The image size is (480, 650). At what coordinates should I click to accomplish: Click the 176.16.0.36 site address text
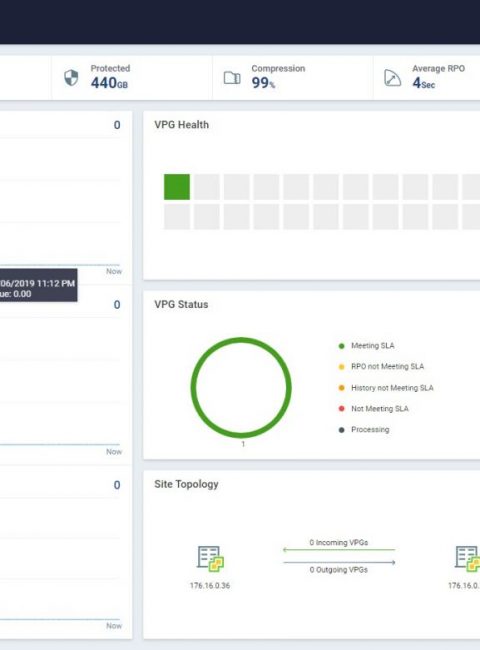click(210, 586)
